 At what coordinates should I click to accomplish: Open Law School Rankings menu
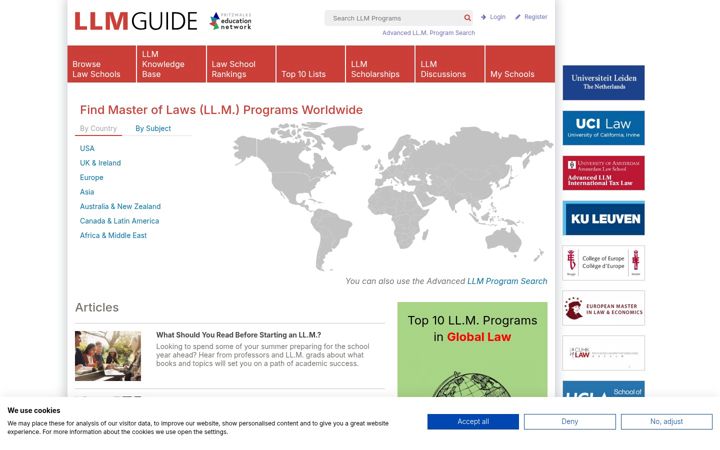(241, 64)
